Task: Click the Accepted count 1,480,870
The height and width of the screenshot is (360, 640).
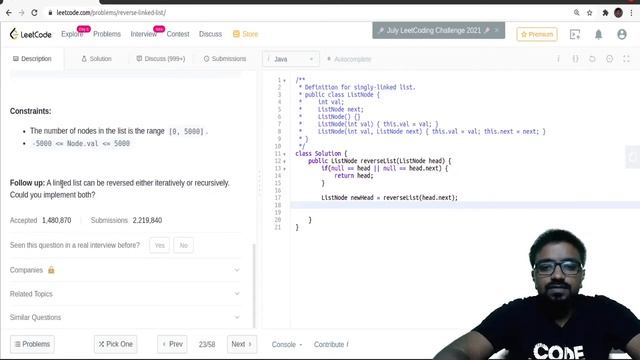Action: [x=56, y=220]
